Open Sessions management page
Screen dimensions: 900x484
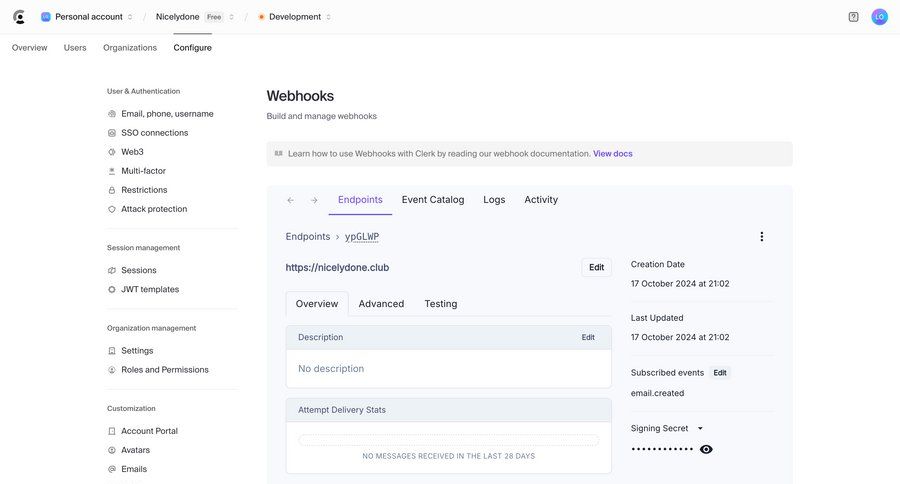click(138, 270)
